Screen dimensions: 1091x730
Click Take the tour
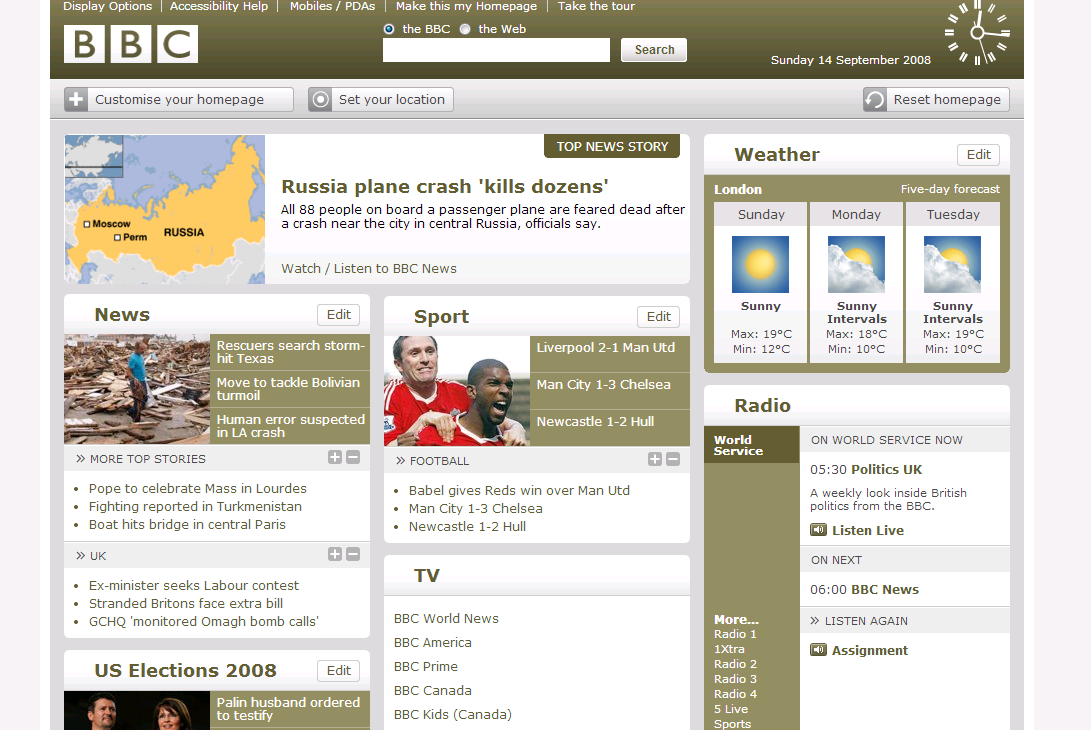596,6
